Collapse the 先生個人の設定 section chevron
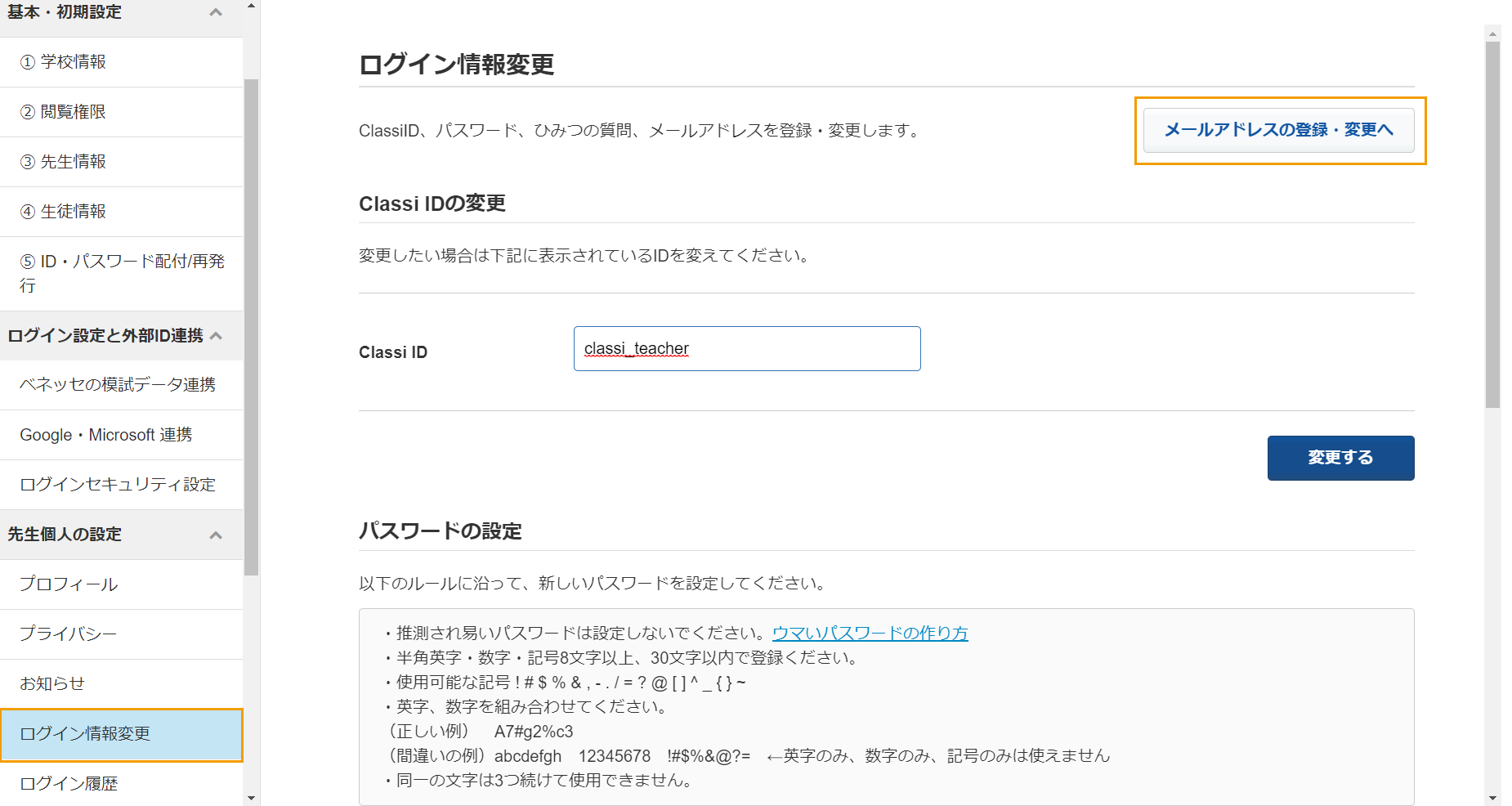The width and height of the screenshot is (1512, 806). pos(216,535)
